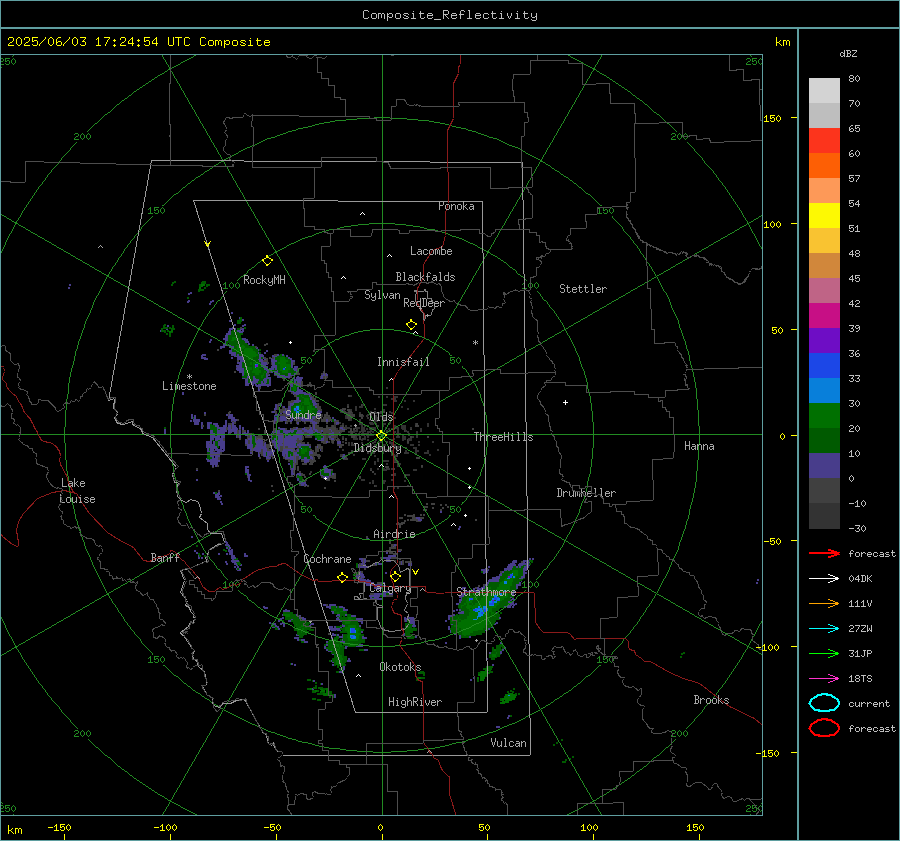Image resolution: width=900 pixels, height=841 pixels.
Task: Click the Cochrane label
Action: pyautogui.click(x=327, y=559)
